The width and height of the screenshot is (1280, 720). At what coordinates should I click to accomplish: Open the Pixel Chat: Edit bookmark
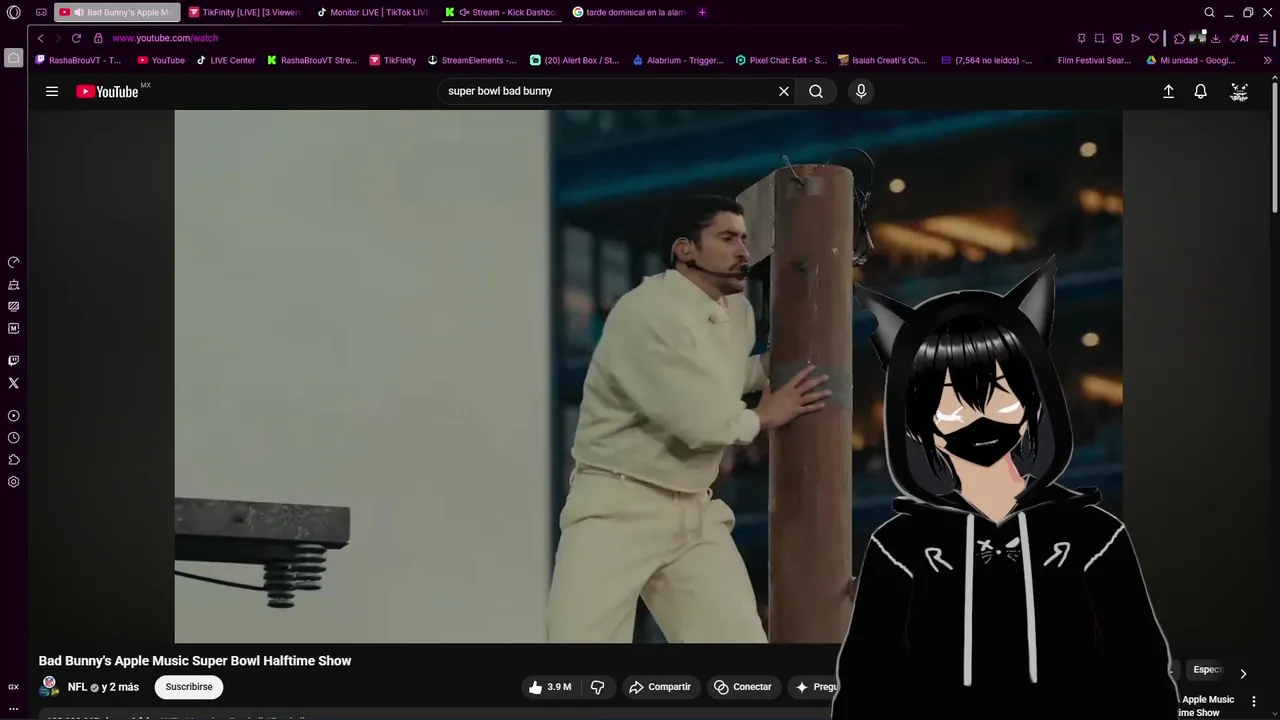click(781, 60)
